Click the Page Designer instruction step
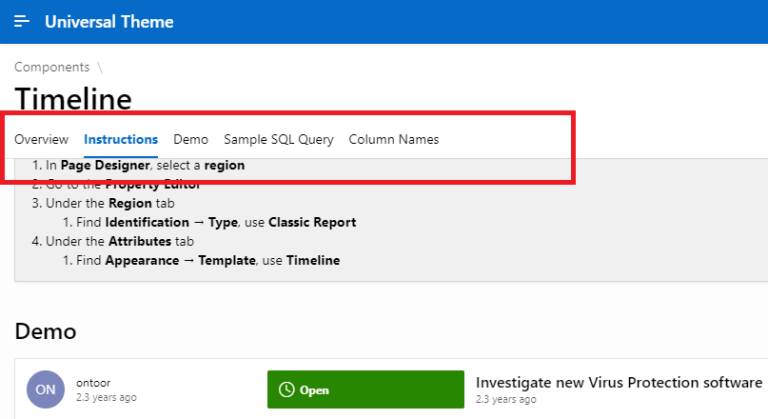 click(138, 165)
